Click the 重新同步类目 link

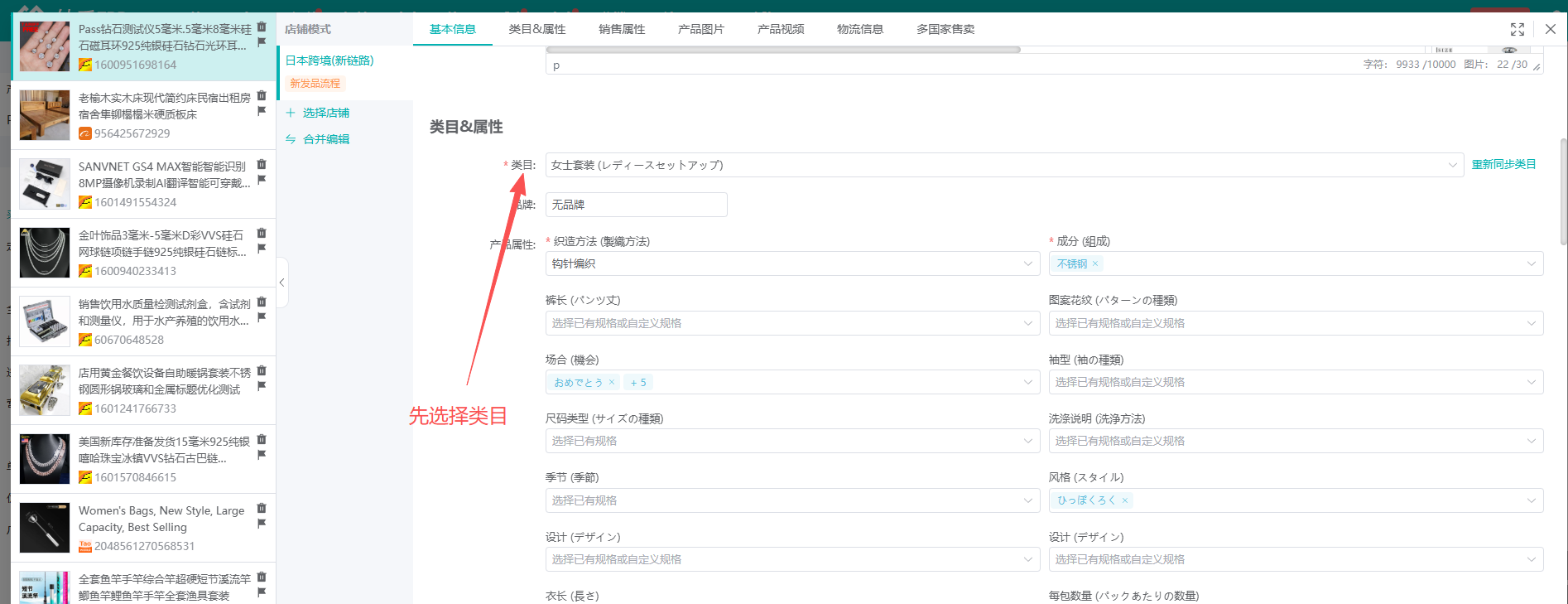tap(1503, 165)
